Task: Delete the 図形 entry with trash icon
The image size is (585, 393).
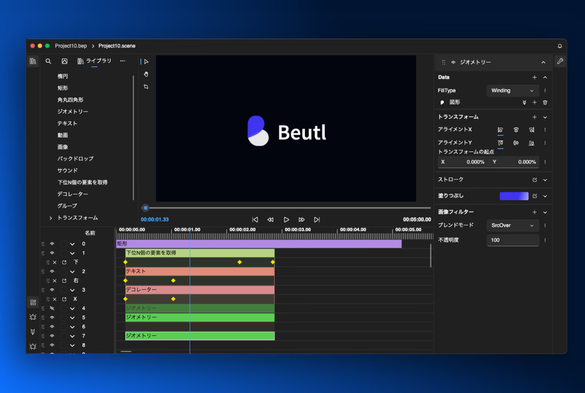Action: pos(545,102)
